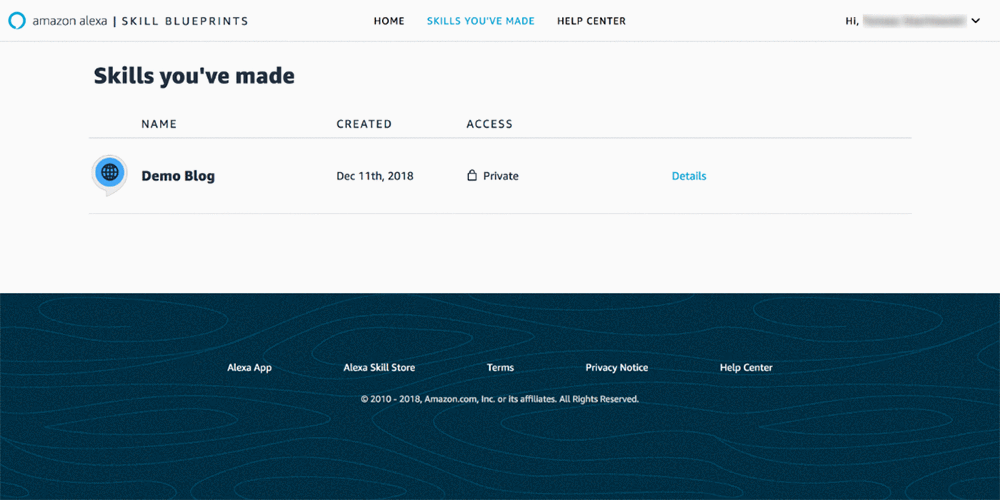The width and height of the screenshot is (1000, 500).
Task: Click the SKILL BLUEPRINTS header title
Action: [x=186, y=21]
